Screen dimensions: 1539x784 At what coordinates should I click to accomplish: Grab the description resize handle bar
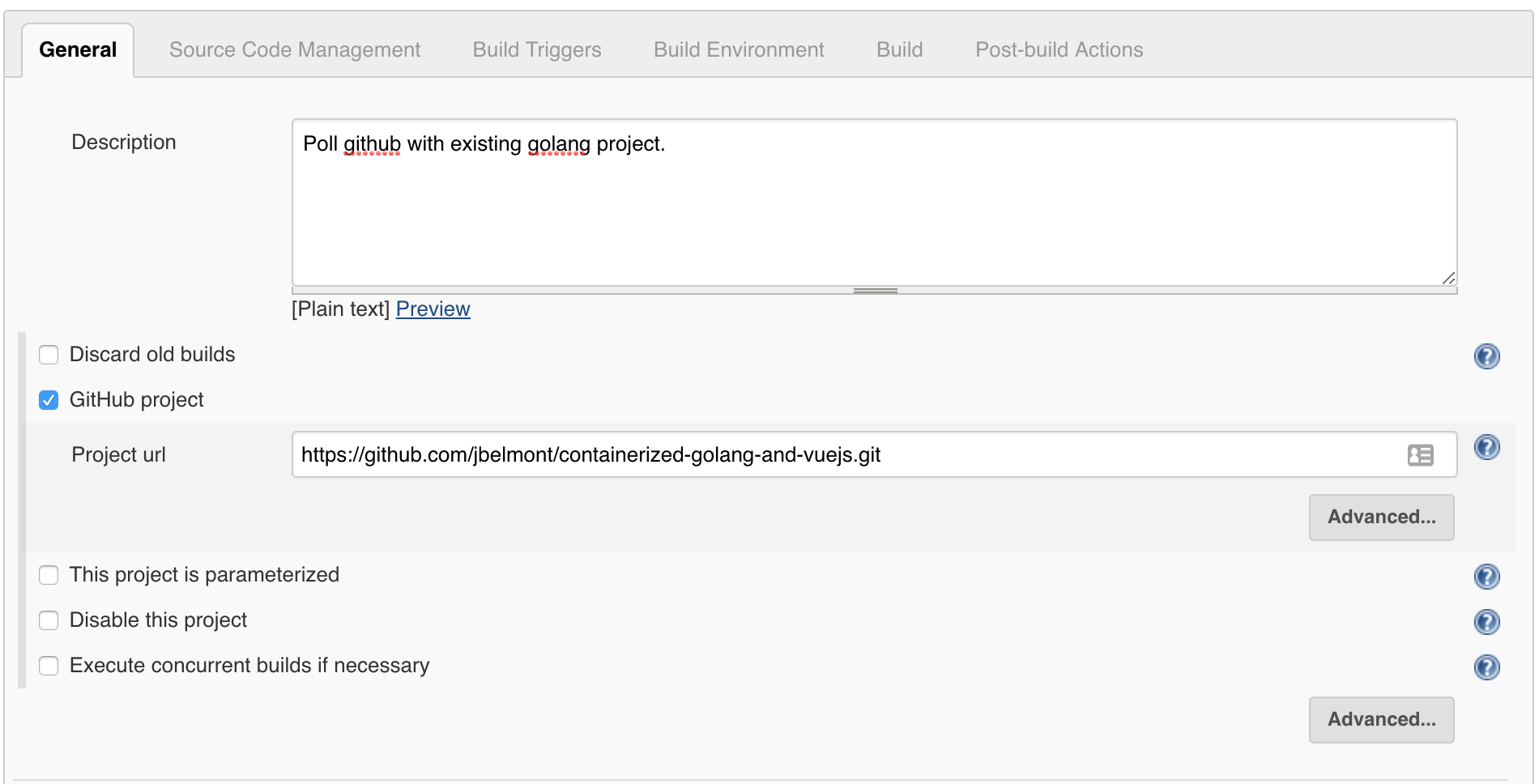pyautogui.click(x=874, y=290)
